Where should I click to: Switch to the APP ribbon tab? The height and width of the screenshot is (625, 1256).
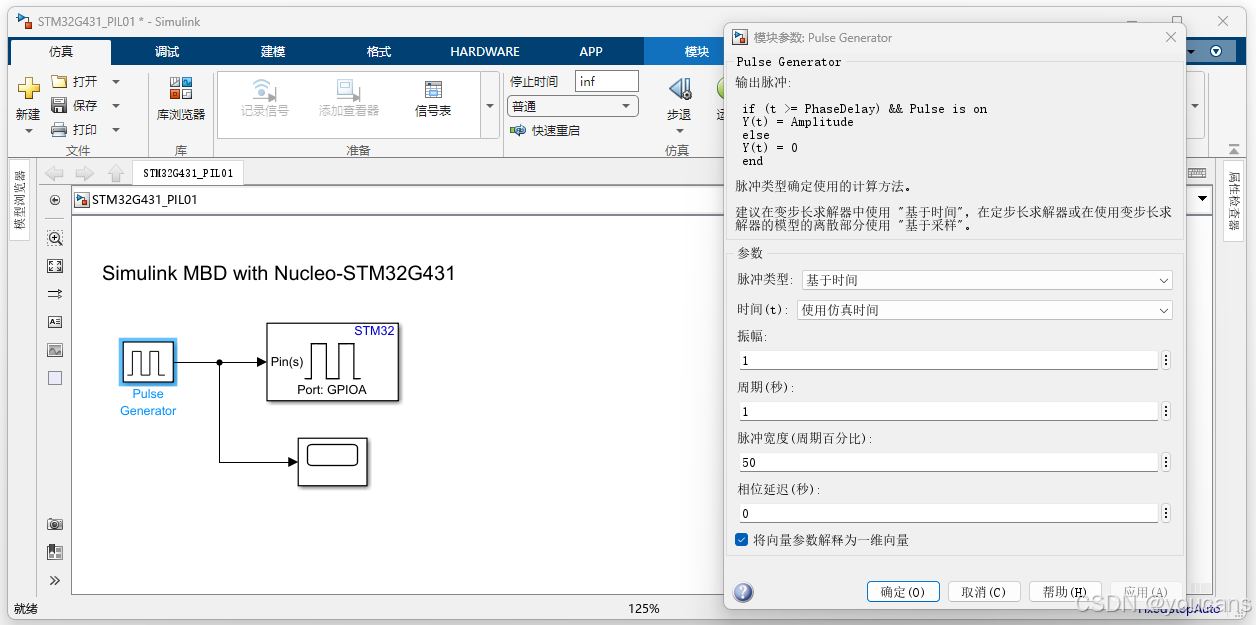tap(591, 52)
